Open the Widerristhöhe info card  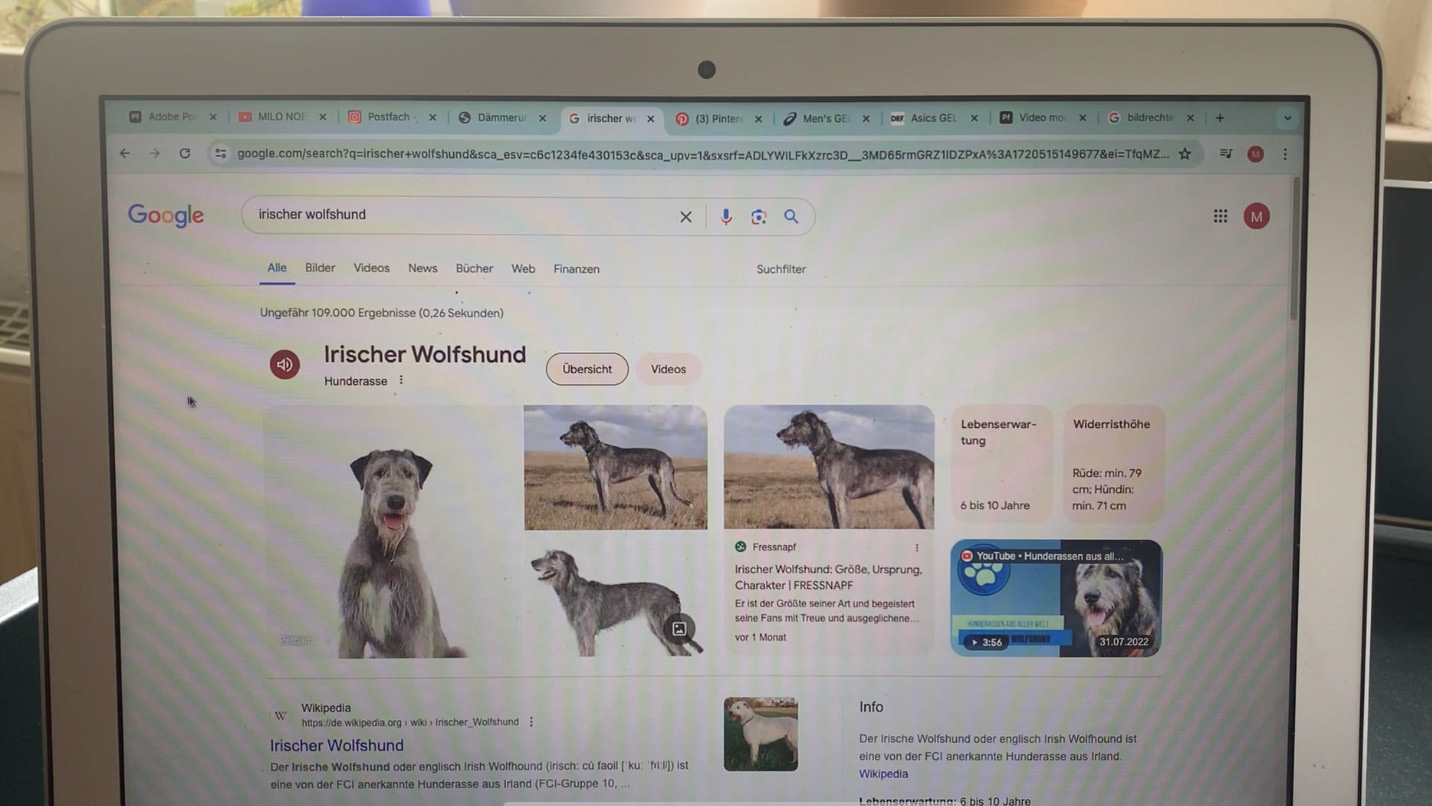[1114, 464]
